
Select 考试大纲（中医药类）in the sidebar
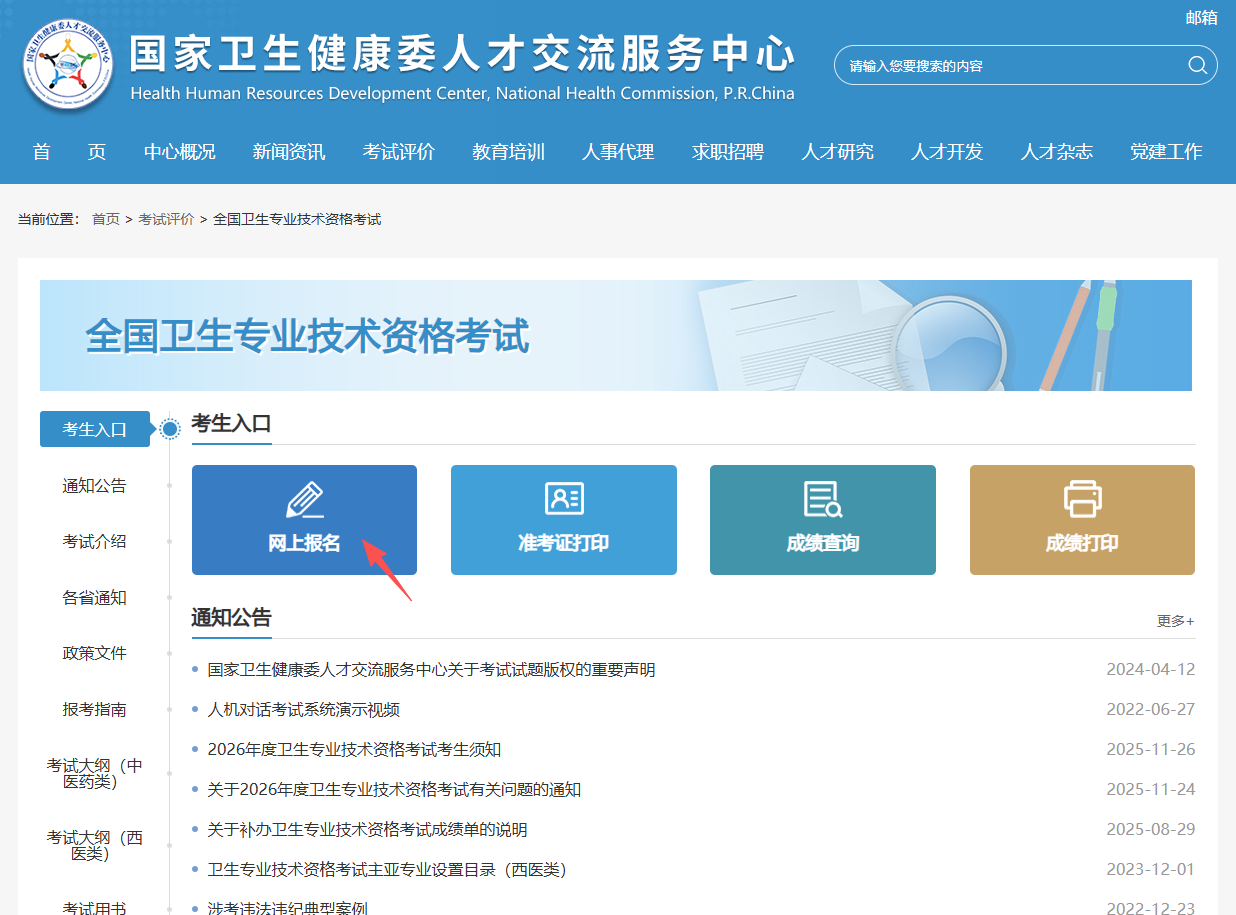click(95, 774)
